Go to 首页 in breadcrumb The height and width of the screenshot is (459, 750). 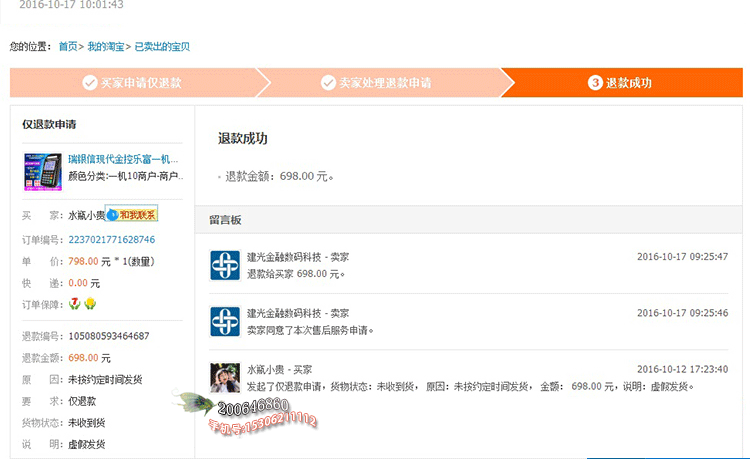[x=67, y=47]
